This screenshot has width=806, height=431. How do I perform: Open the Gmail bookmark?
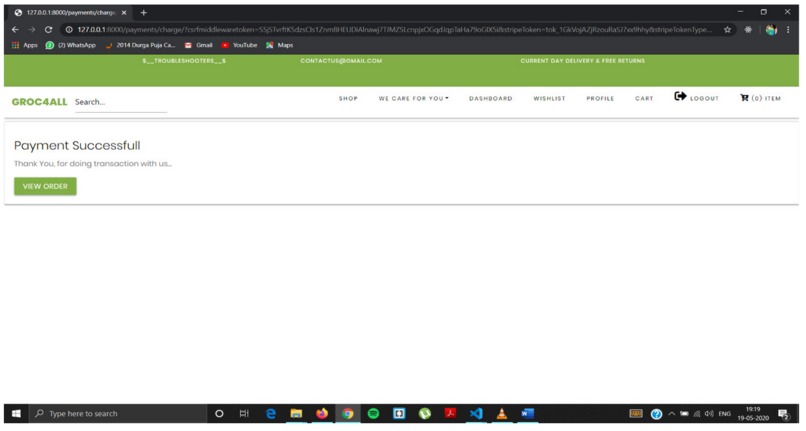[x=198, y=45]
